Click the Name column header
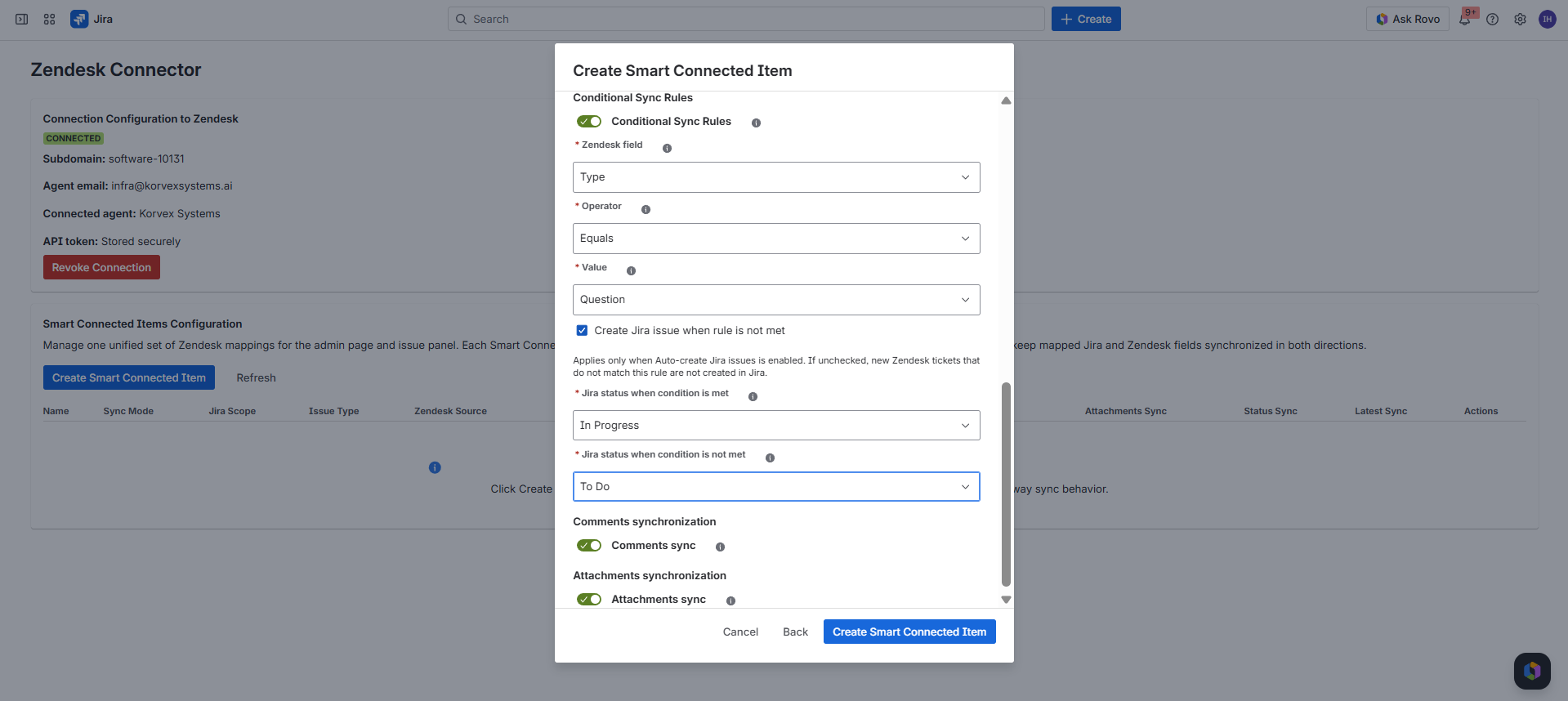The width and height of the screenshot is (1568, 701). coord(56,411)
